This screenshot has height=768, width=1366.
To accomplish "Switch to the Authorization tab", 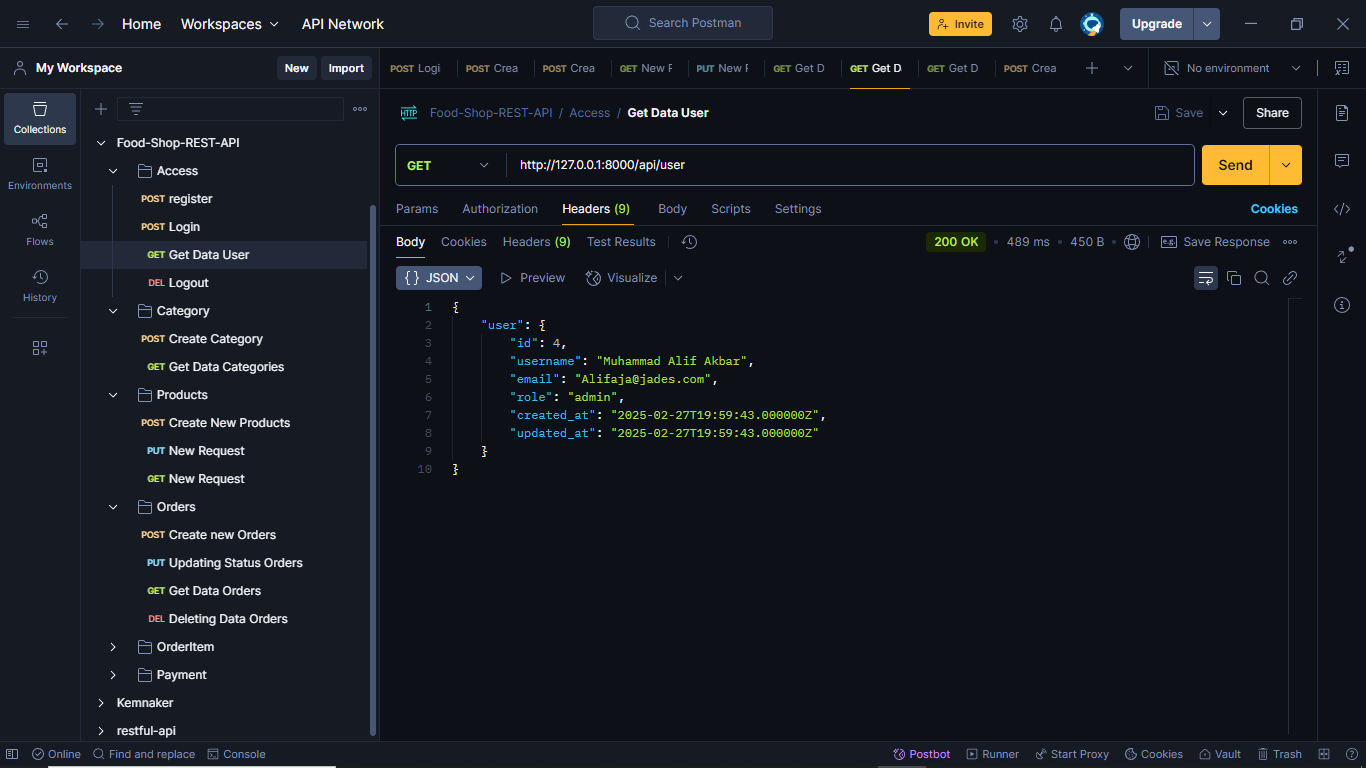I will [x=500, y=209].
